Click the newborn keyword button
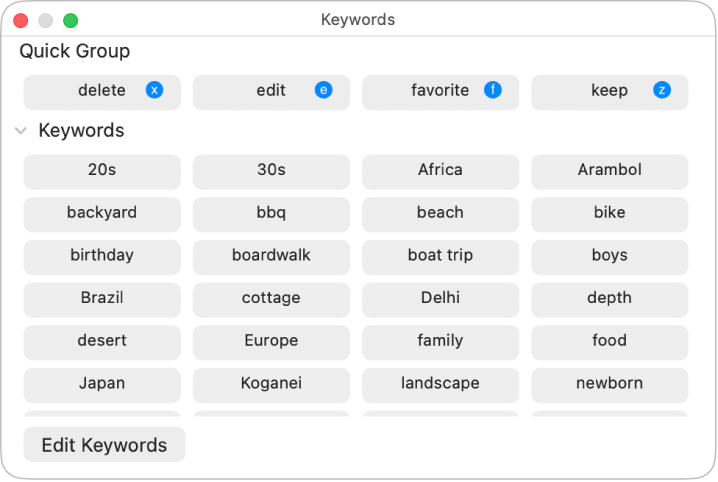This screenshot has height=482, width=718. (x=609, y=384)
